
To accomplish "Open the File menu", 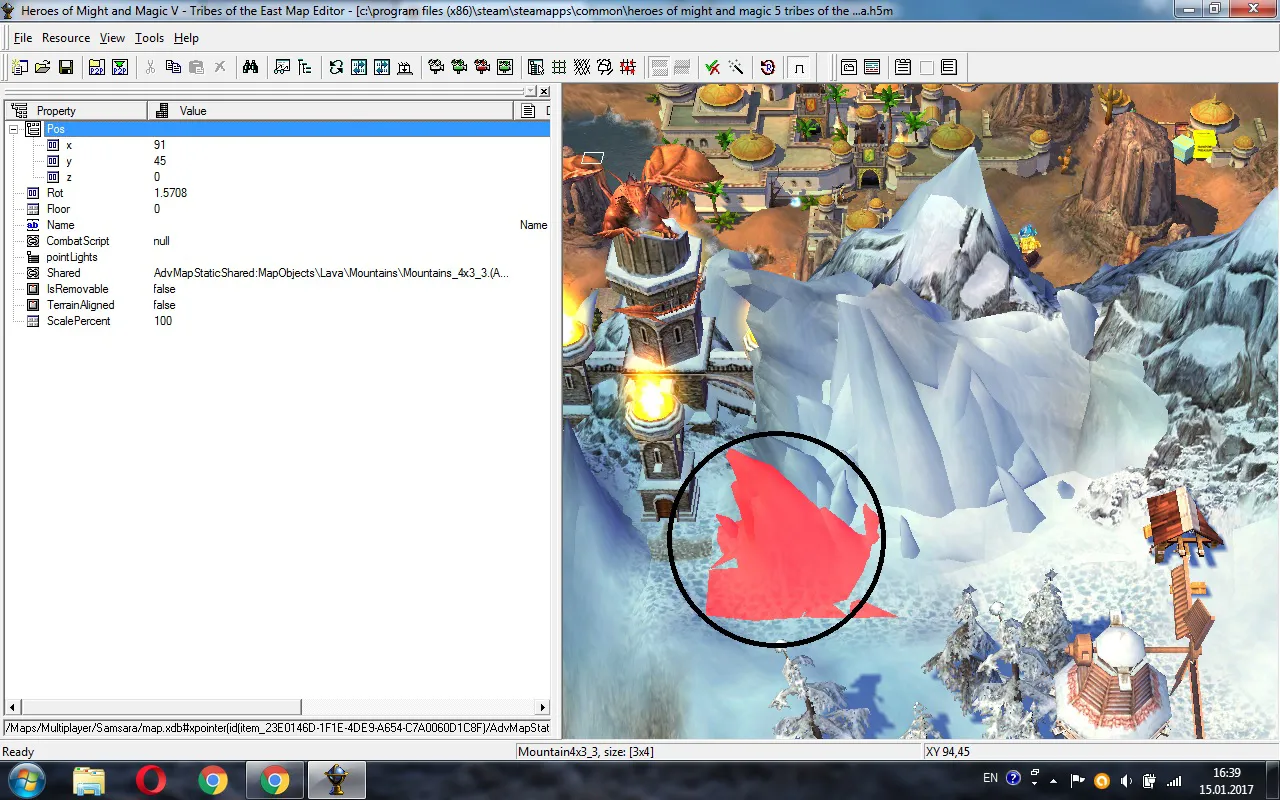I will [x=23, y=38].
